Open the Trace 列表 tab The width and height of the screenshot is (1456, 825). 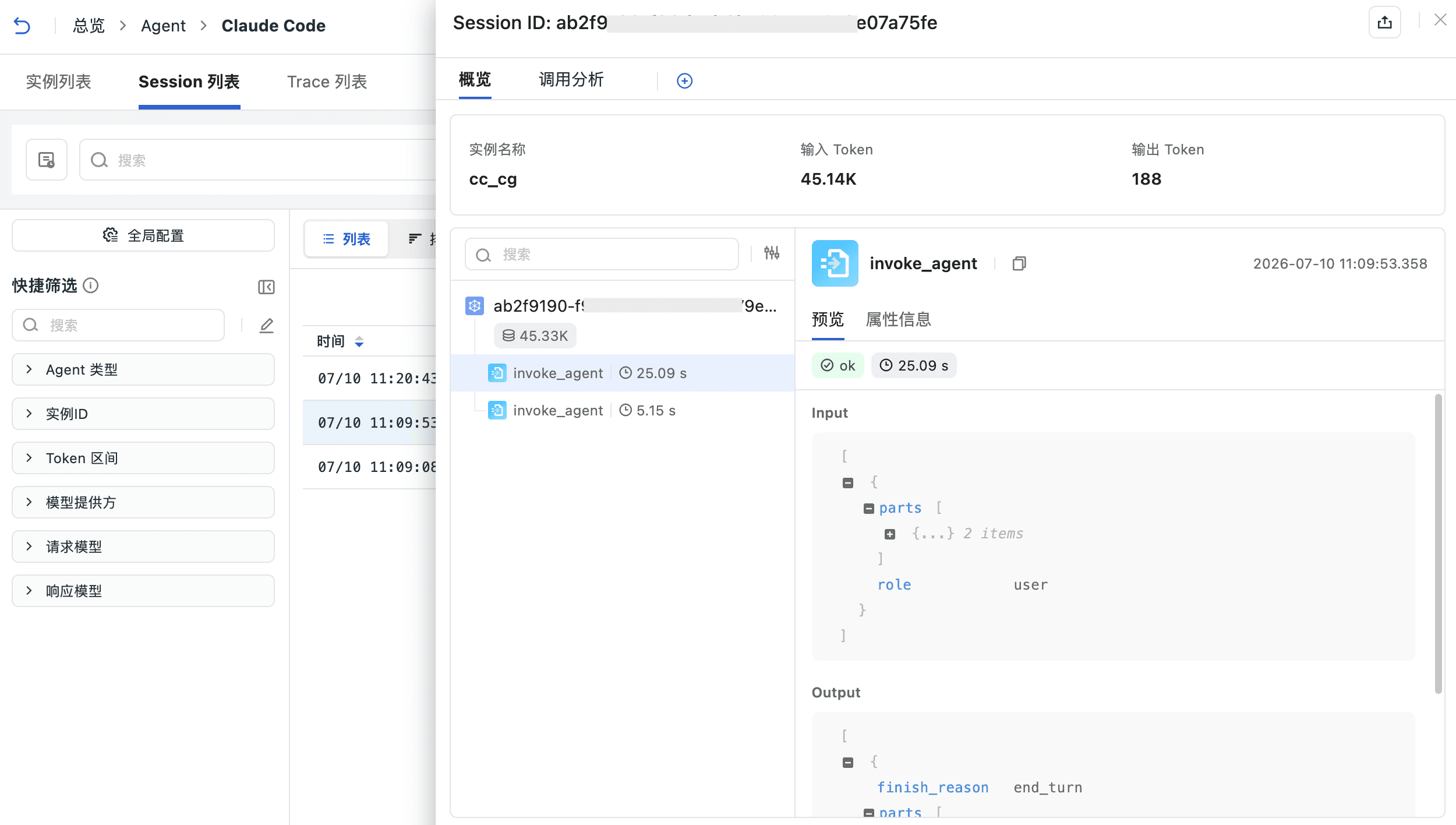tap(327, 82)
